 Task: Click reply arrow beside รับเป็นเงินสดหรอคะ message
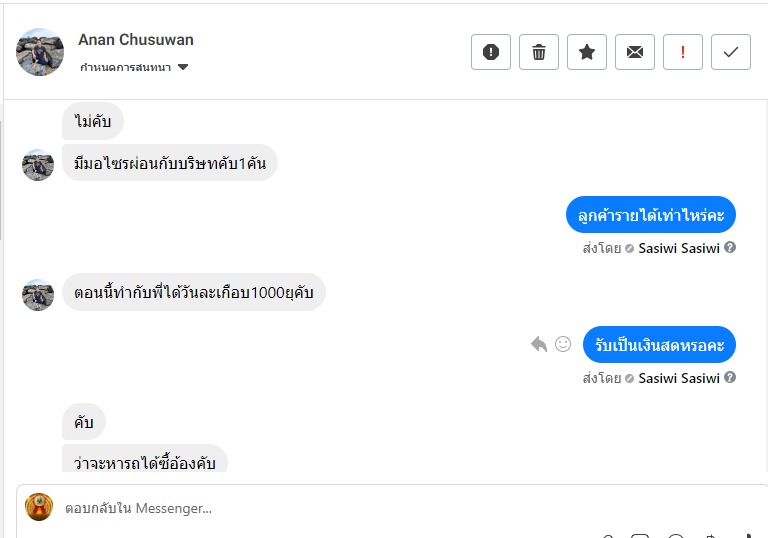click(539, 344)
